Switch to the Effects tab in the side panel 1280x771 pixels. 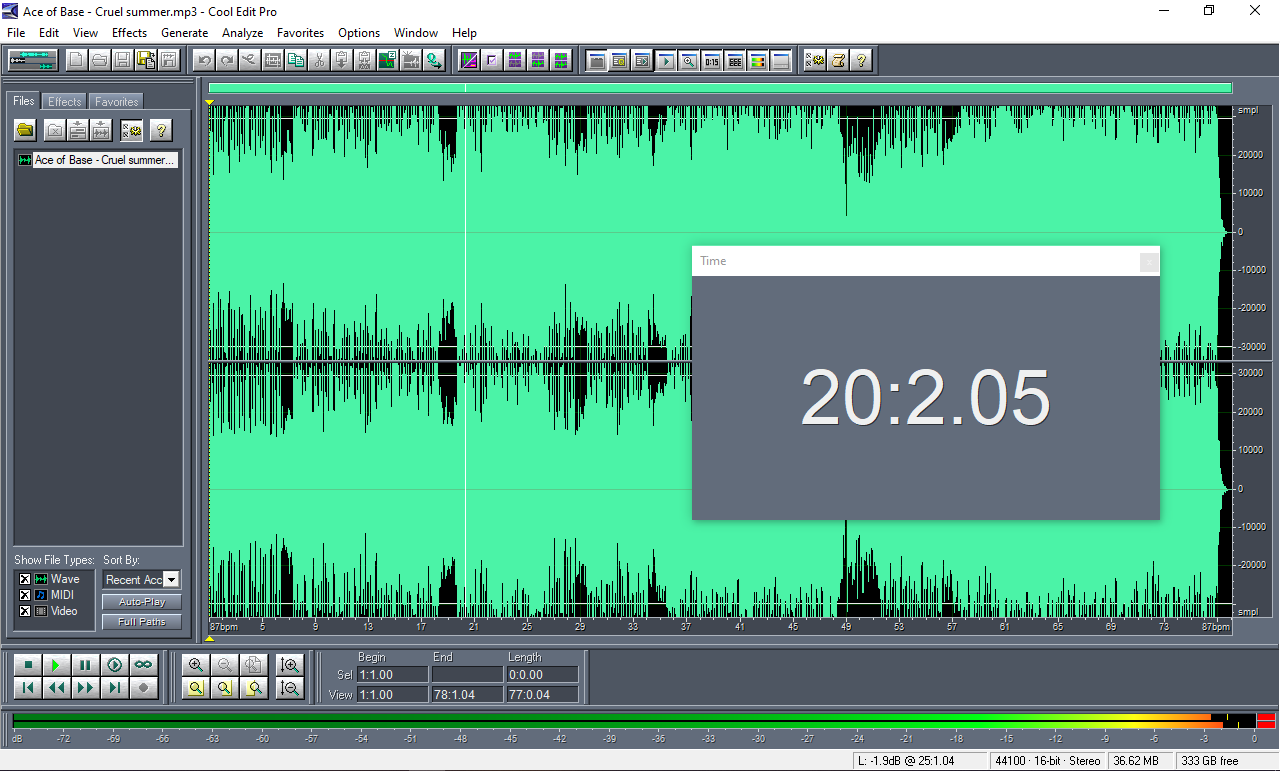pos(65,102)
